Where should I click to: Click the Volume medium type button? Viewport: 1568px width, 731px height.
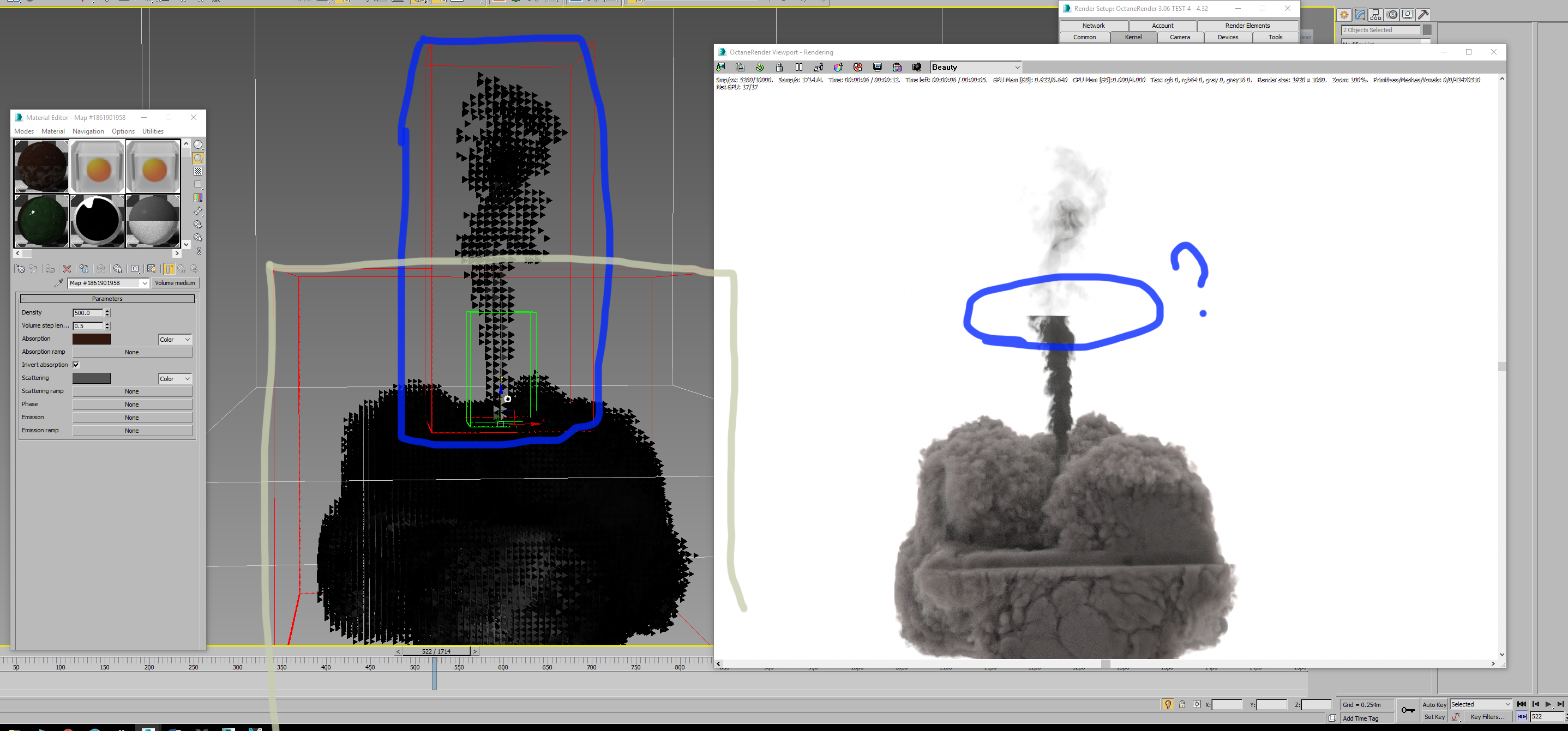click(175, 283)
